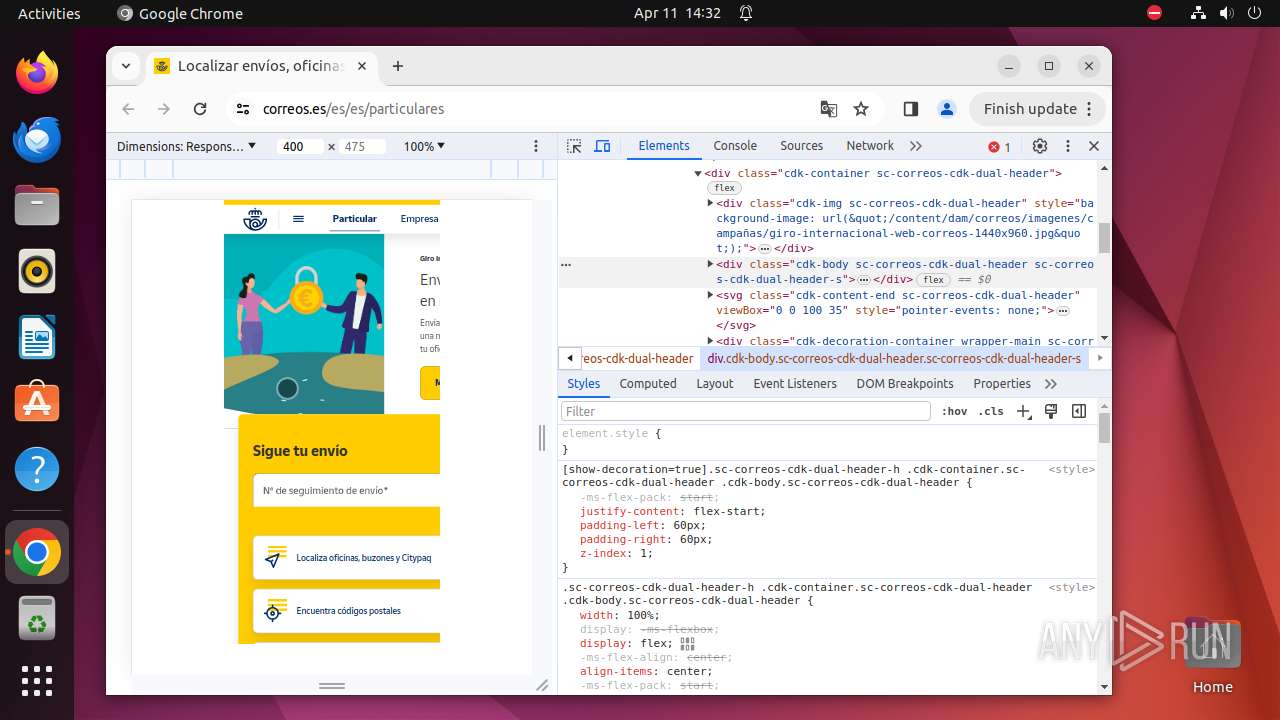Open the selected element's three-dot actions menu
This screenshot has width=1280, height=720.
[x=566, y=265]
